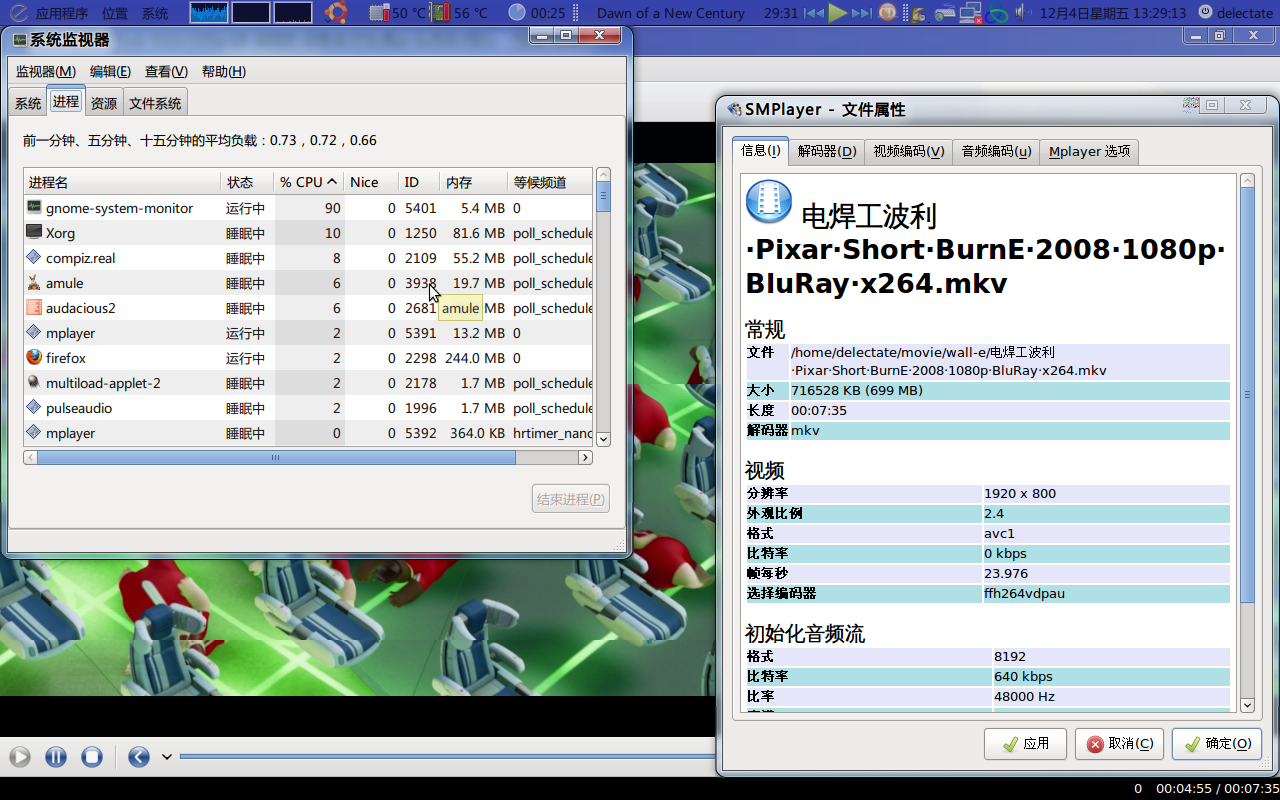Open volume speaker icon in panel
The width and height of the screenshot is (1280, 800).
tap(1022, 13)
